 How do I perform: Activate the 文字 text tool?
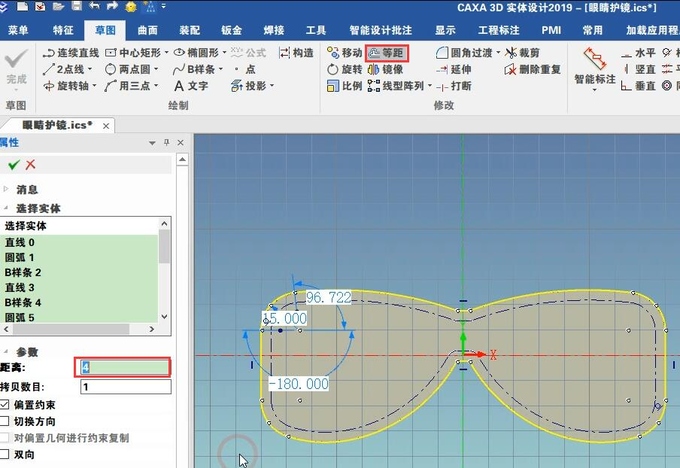191,86
